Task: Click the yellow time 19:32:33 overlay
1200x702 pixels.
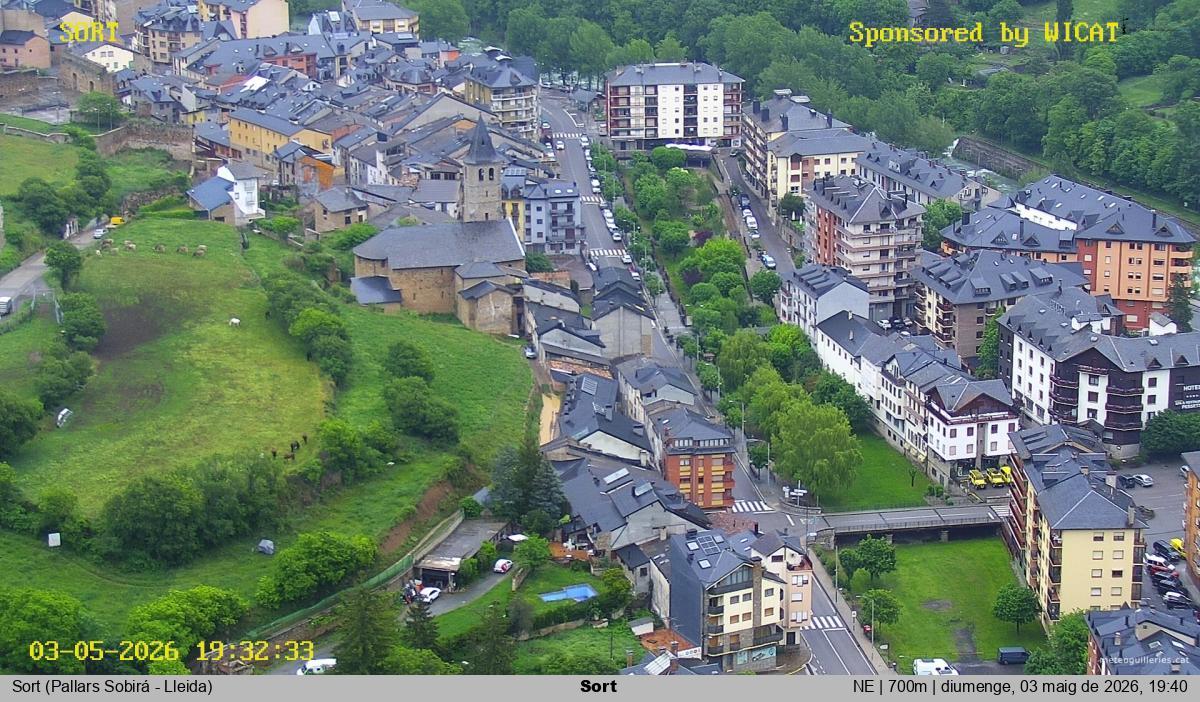Action: tap(254, 651)
